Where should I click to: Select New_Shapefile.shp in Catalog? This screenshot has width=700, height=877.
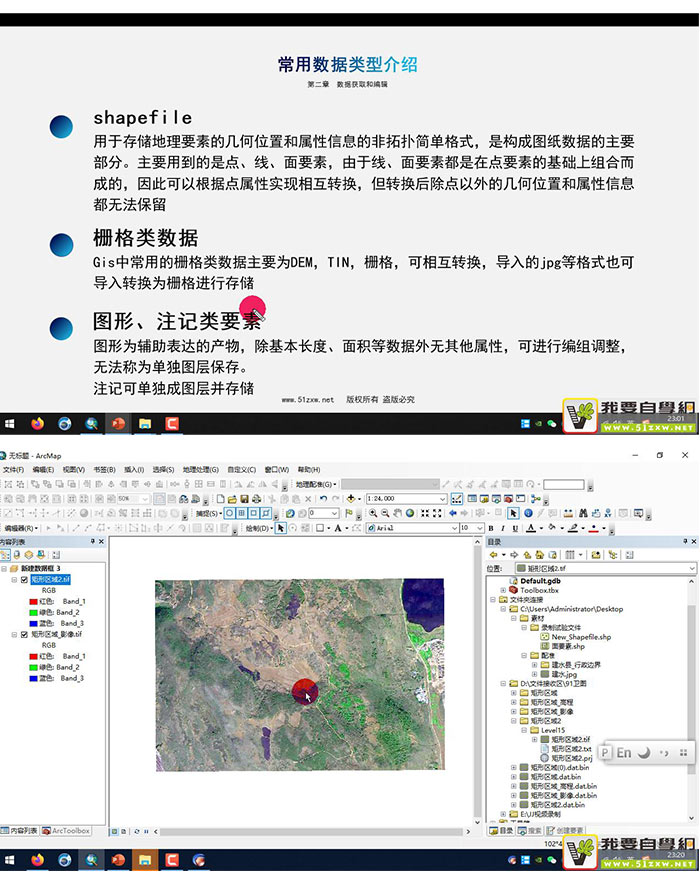[x=581, y=636]
